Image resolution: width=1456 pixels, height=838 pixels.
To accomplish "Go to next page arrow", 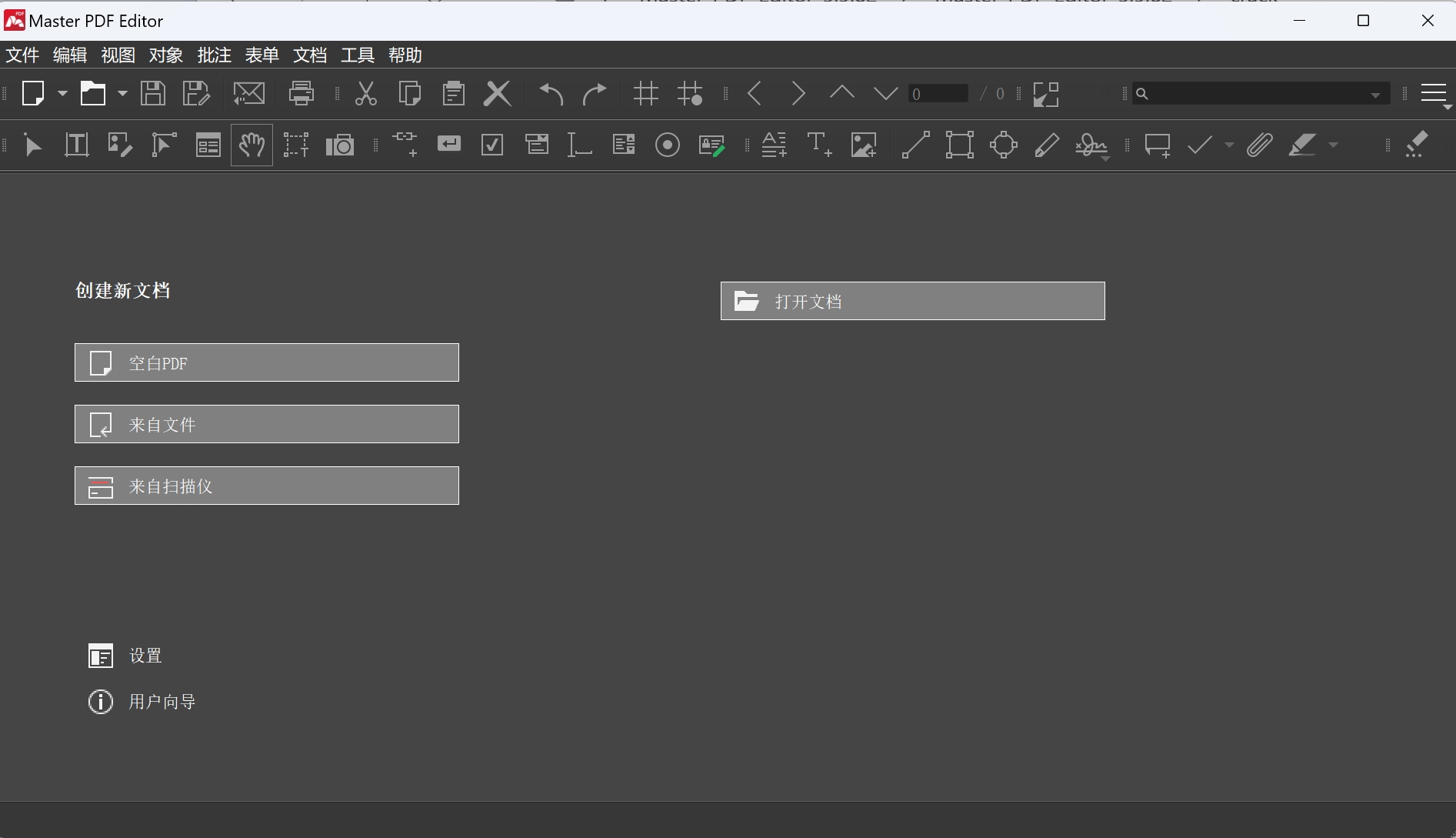I will point(798,93).
